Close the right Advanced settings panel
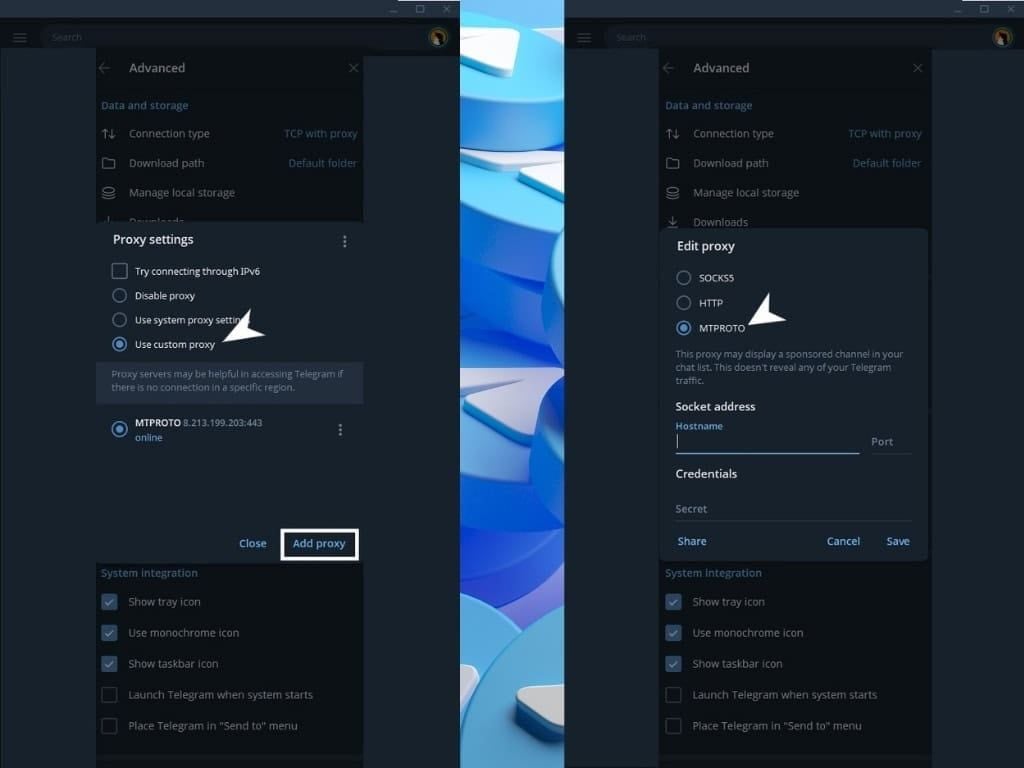The height and width of the screenshot is (768, 1024). [x=918, y=68]
